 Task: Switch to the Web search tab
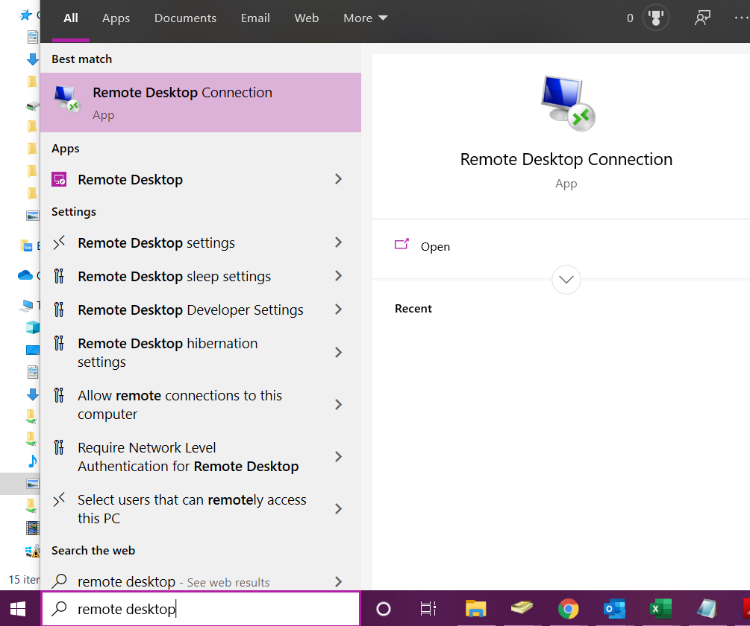(x=307, y=18)
